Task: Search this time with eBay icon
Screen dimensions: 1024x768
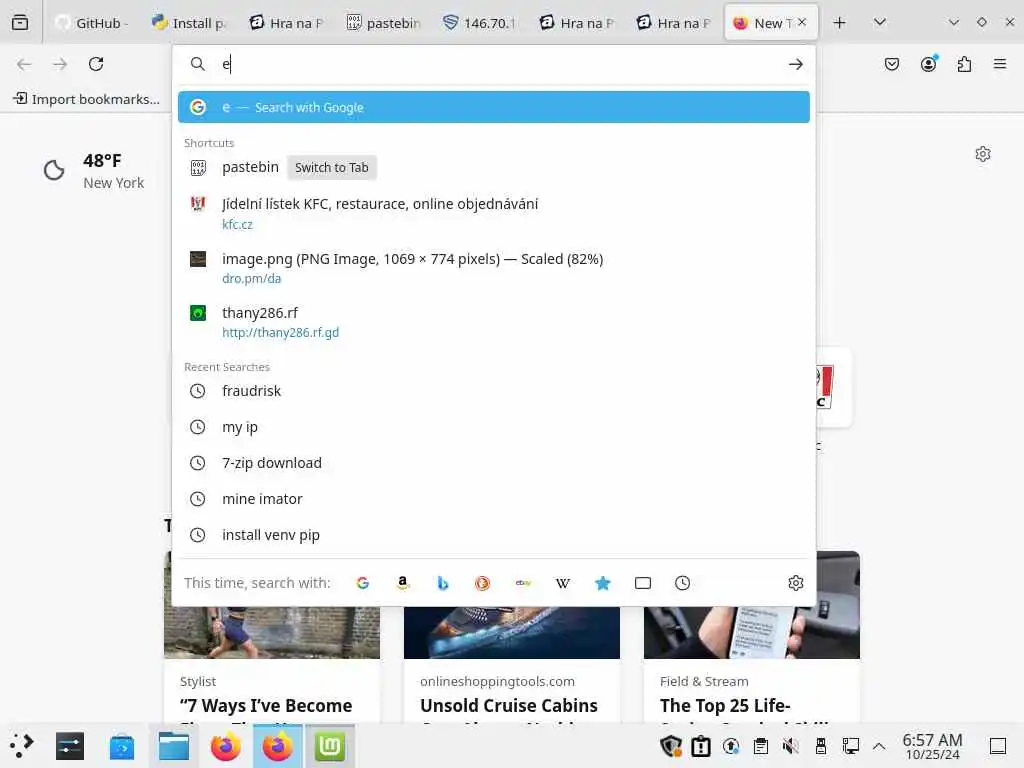Action: pos(523,583)
